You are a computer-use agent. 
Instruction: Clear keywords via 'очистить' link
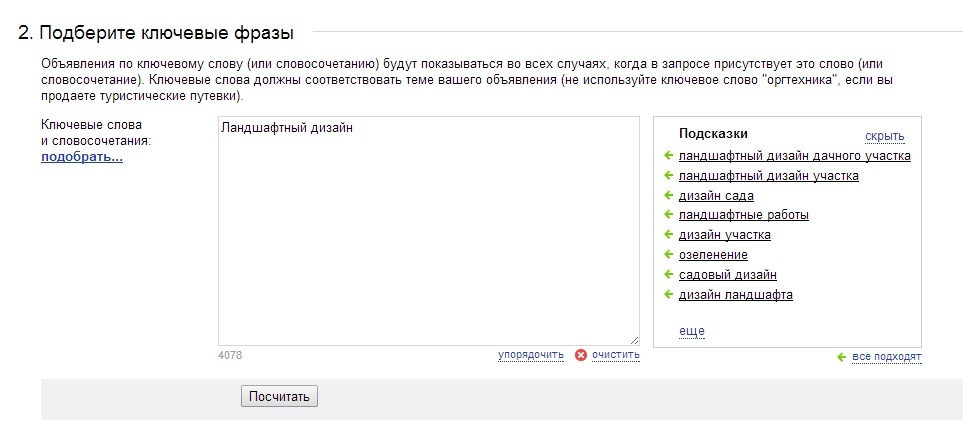[616, 355]
